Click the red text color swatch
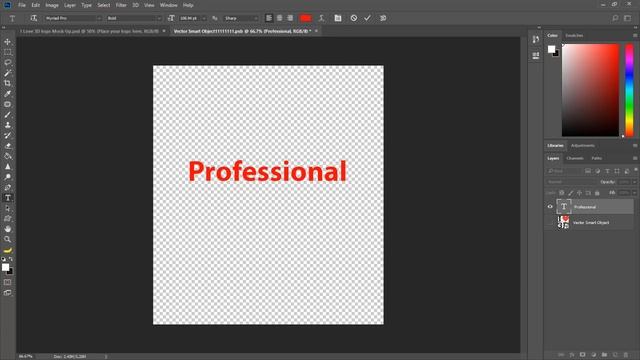The image size is (640, 360). point(305,18)
